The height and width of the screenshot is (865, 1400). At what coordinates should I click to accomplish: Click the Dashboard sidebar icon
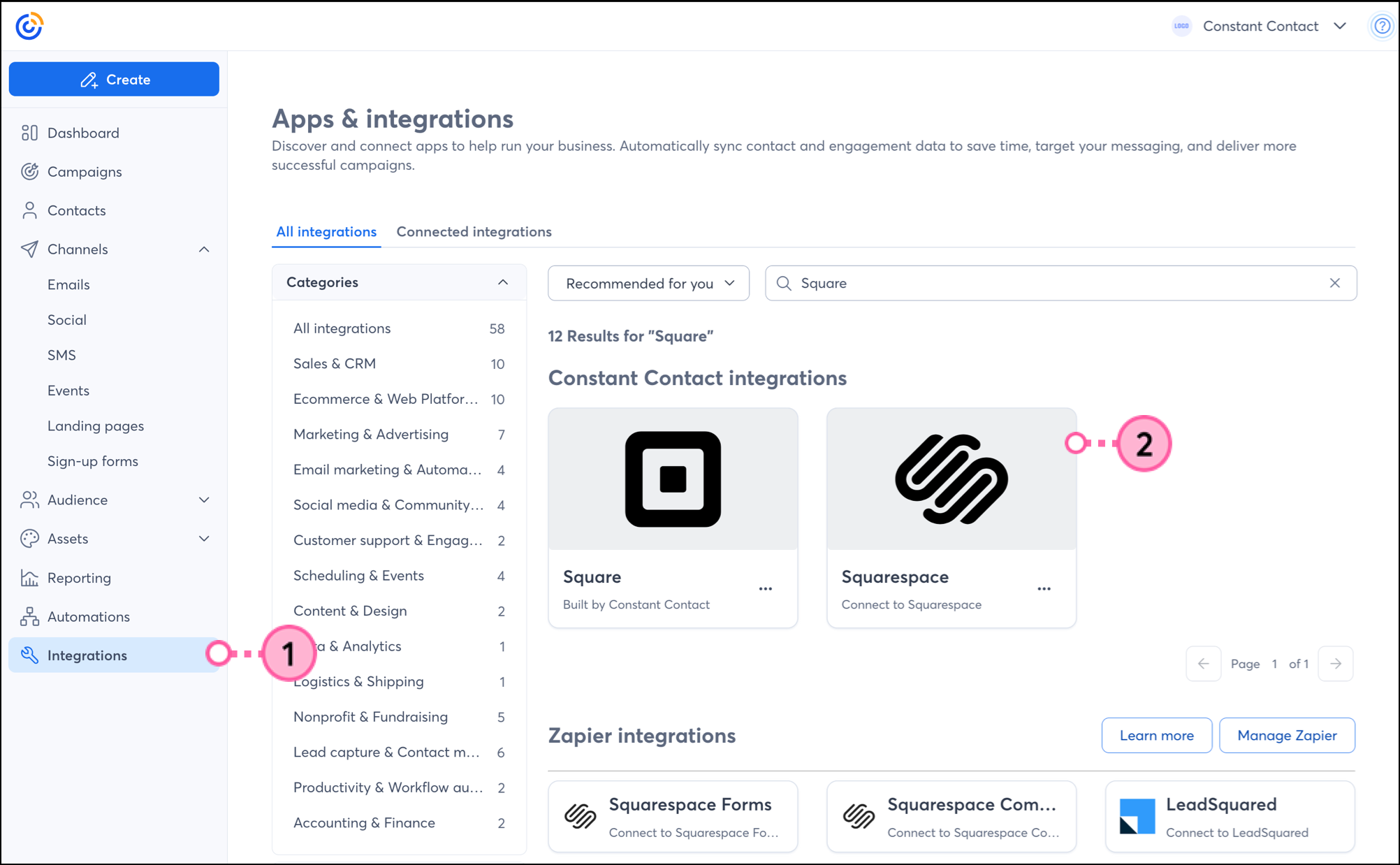[x=29, y=133]
